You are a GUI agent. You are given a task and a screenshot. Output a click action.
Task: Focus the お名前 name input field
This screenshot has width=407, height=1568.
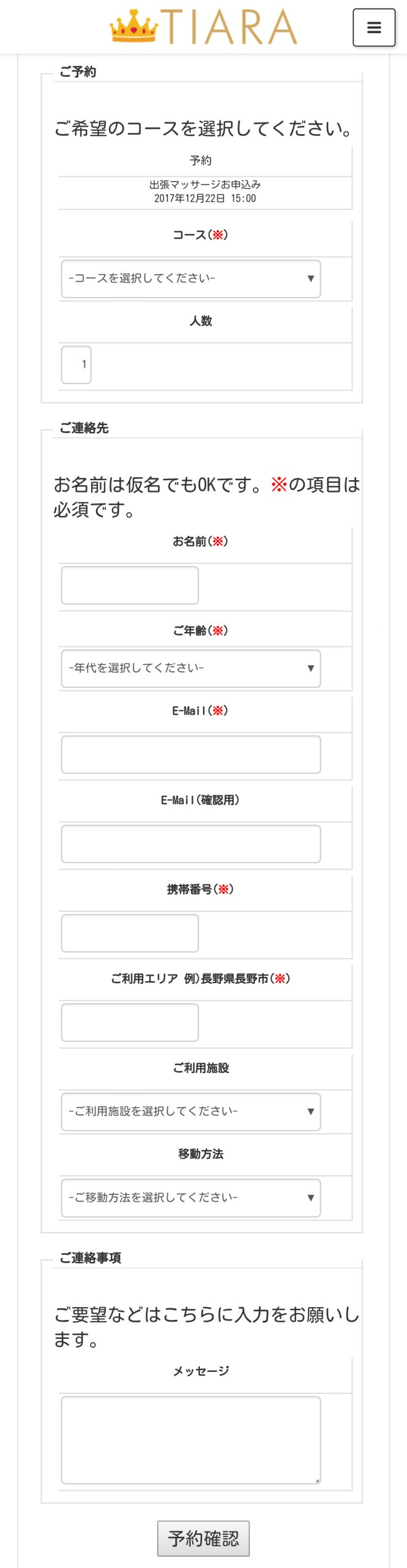pos(130,585)
